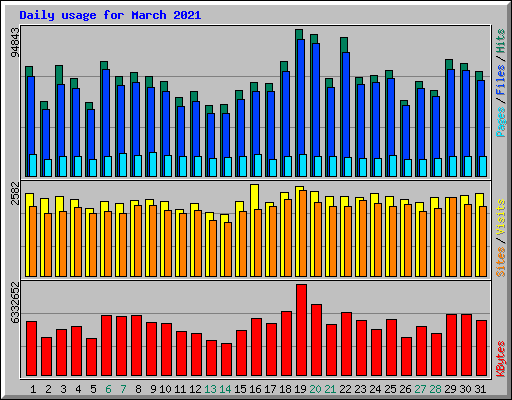Screen dimensions: 512x400
Task: Click day 23 on the date axis
Action: (x=360, y=389)
